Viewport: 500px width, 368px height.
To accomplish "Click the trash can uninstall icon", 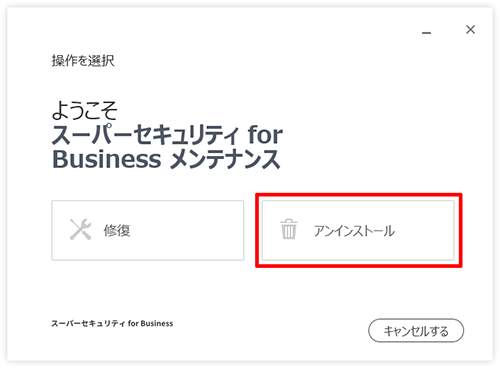I will (289, 229).
